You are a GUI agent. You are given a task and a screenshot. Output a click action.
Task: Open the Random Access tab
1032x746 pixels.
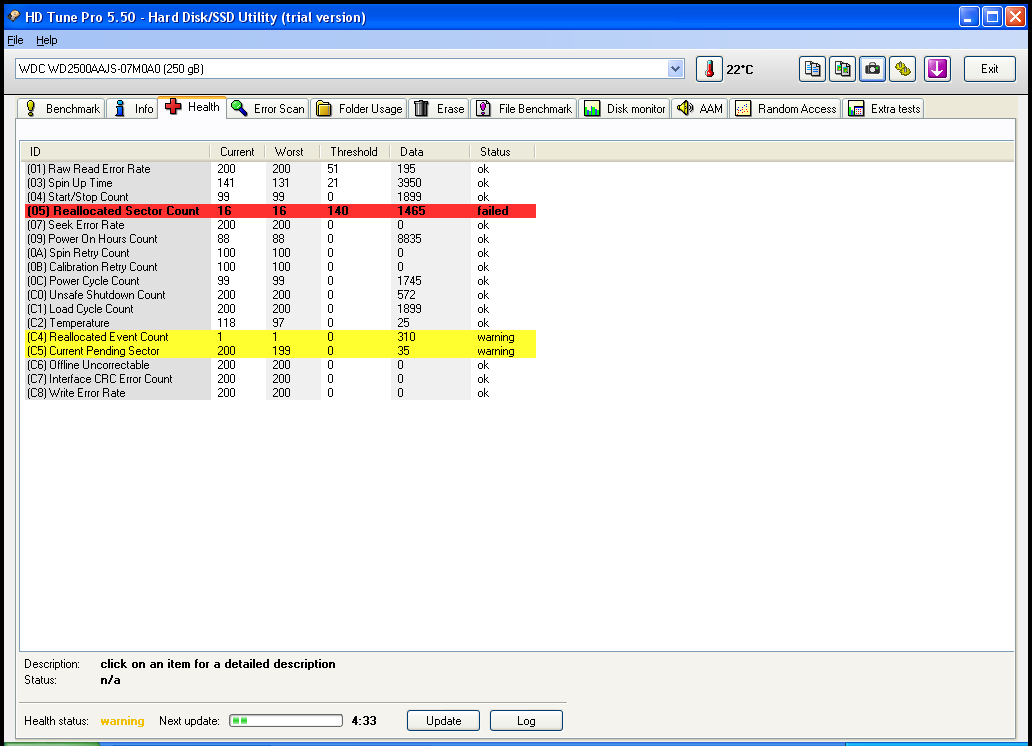coord(785,109)
